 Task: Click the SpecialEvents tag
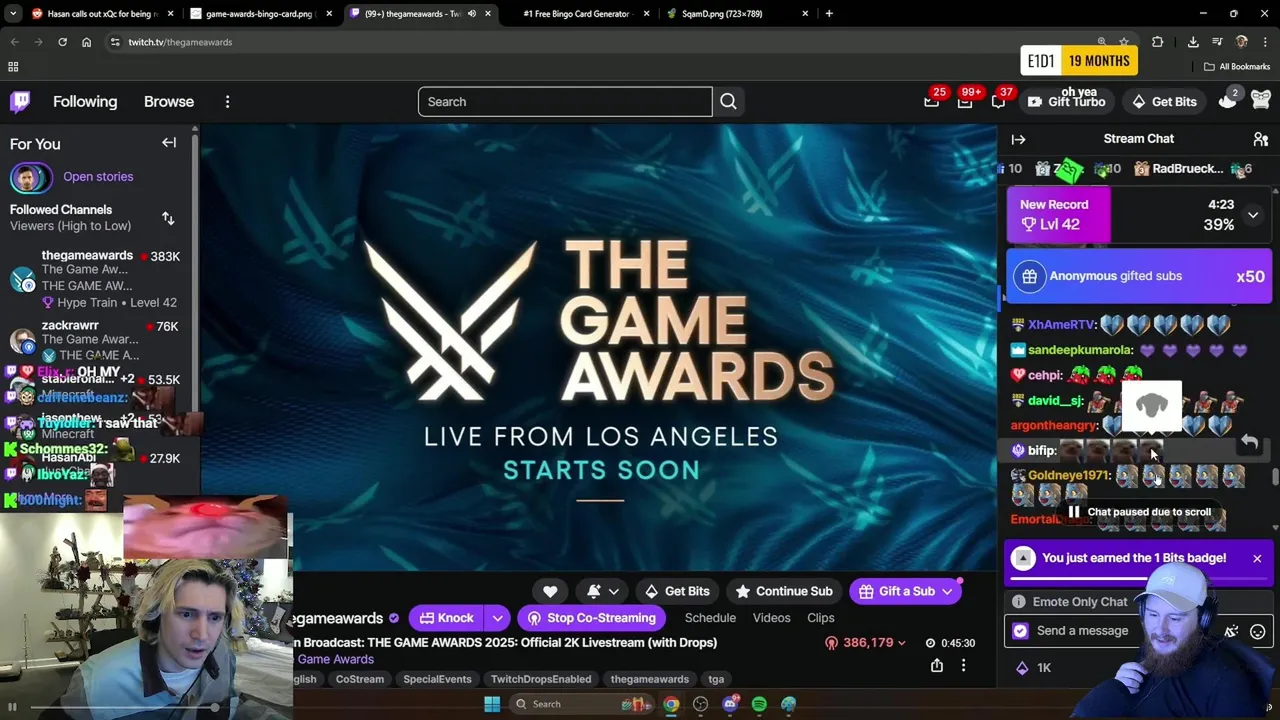437,679
